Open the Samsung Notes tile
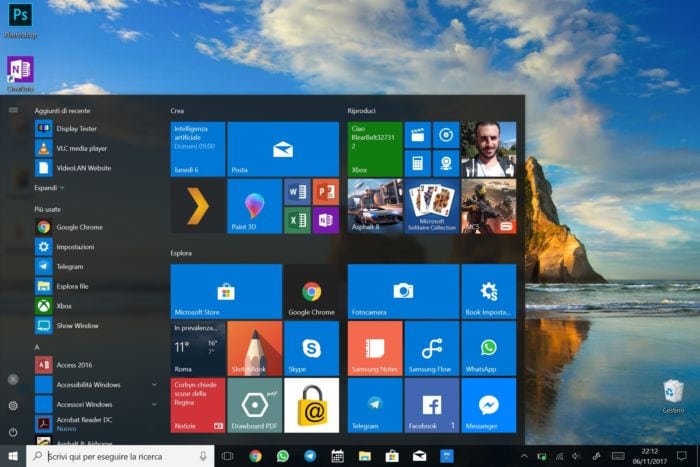 coord(375,349)
